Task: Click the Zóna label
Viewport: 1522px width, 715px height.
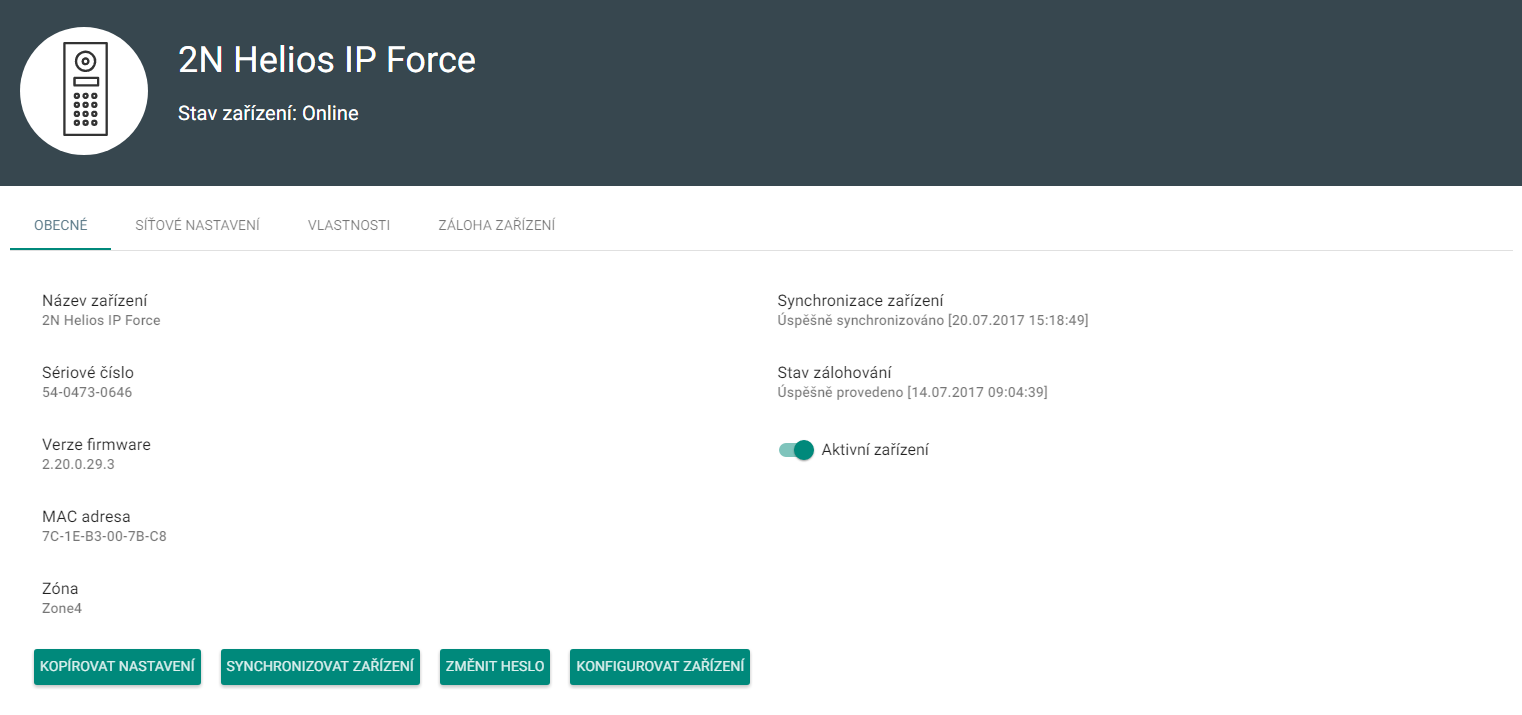Action: 60,589
